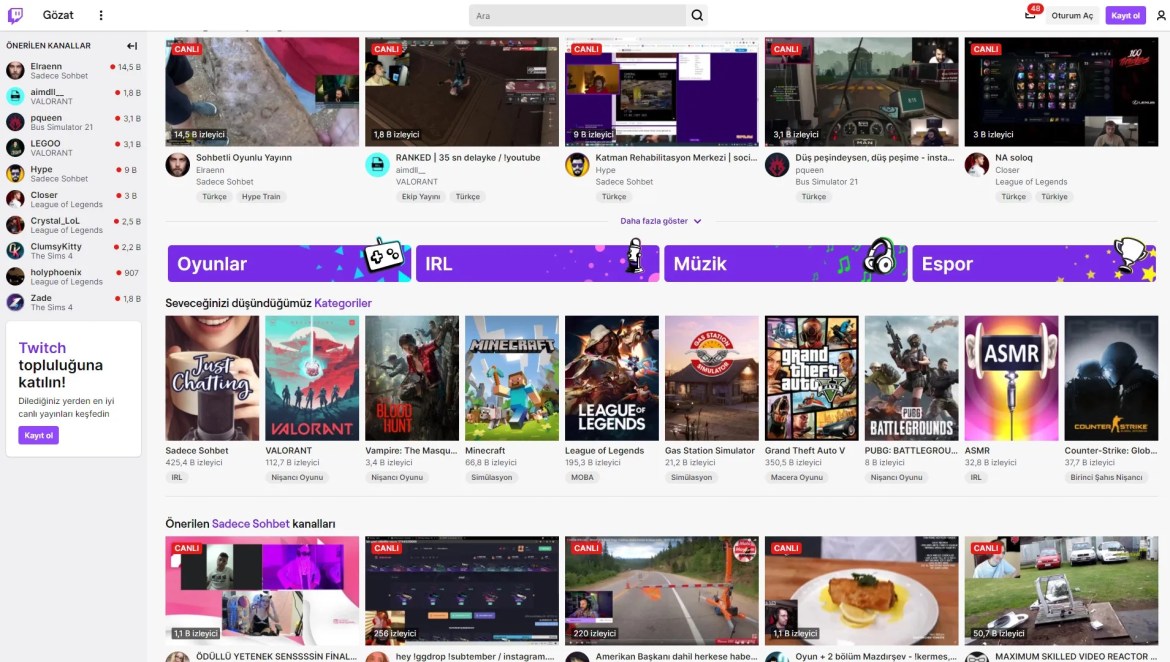Open ClumsyKitty's avatar in the sidebar
This screenshot has width=1170, height=662.
coord(15,251)
